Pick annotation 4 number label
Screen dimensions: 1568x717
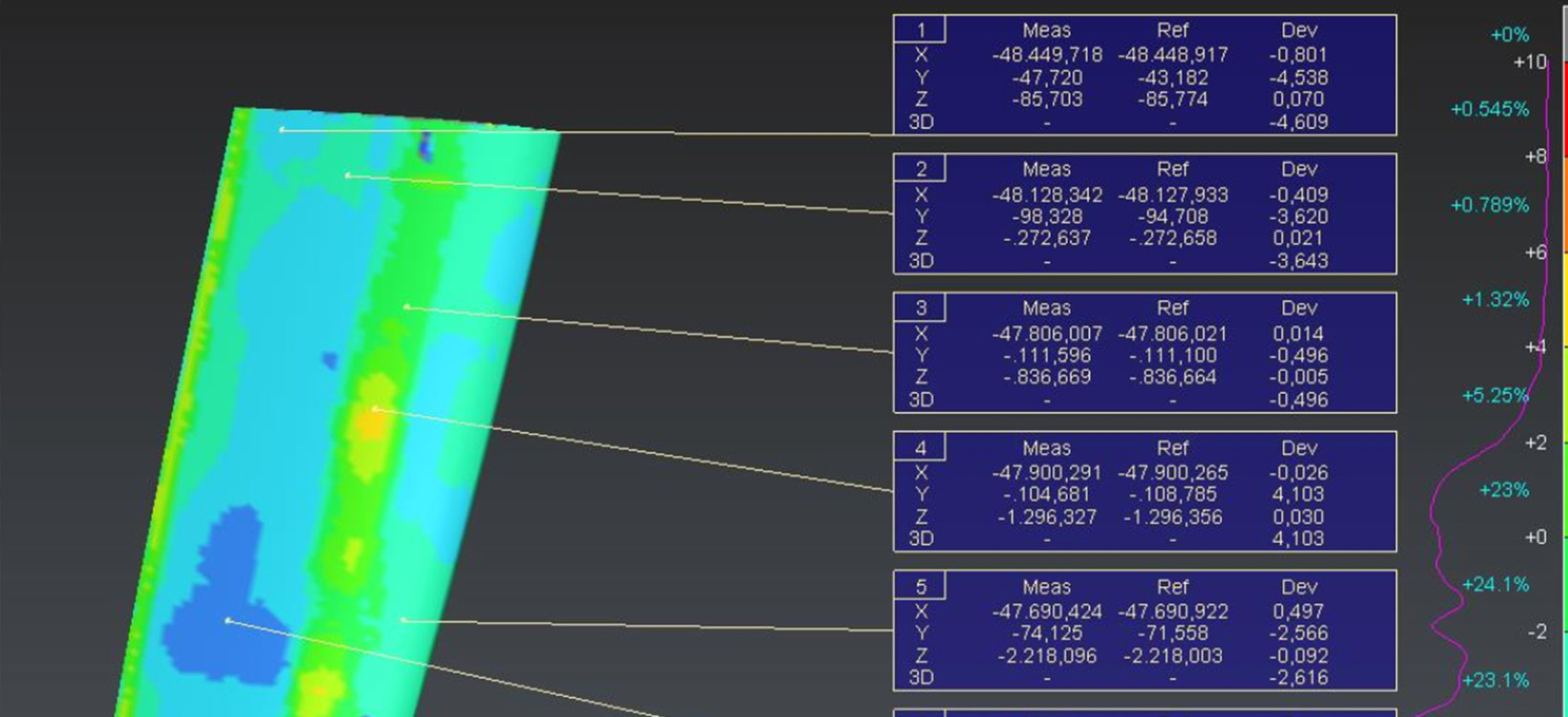click(x=920, y=447)
